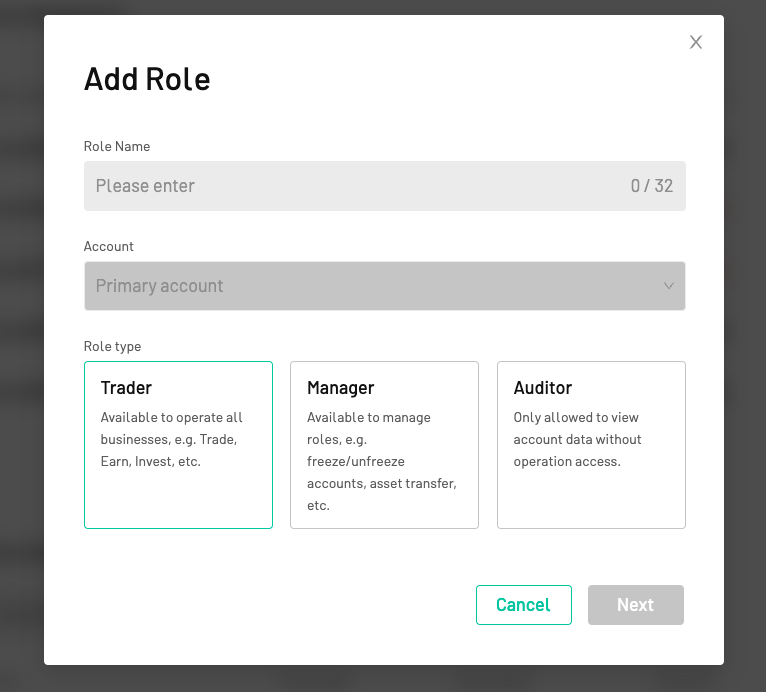This screenshot has height=692, width=766.
Task: Close the Add Role dialog
Action: (x=696, y=42)
